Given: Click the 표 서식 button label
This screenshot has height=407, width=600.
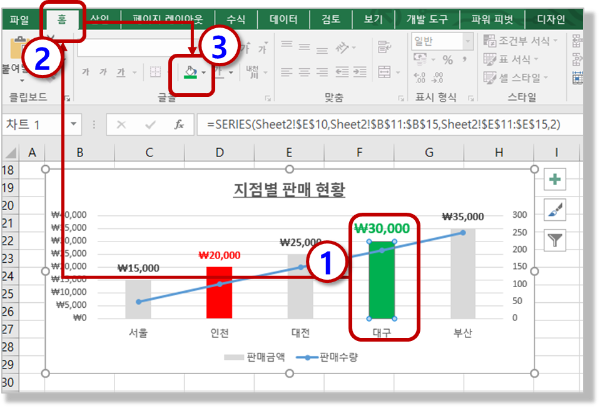Looking at the screenshot, I should click(514, 59).
